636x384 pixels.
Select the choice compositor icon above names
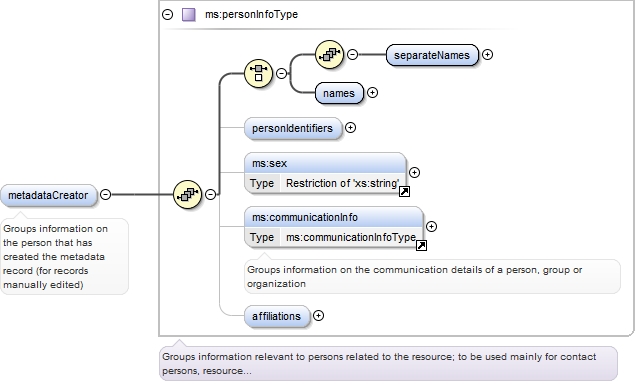point(258,73)
